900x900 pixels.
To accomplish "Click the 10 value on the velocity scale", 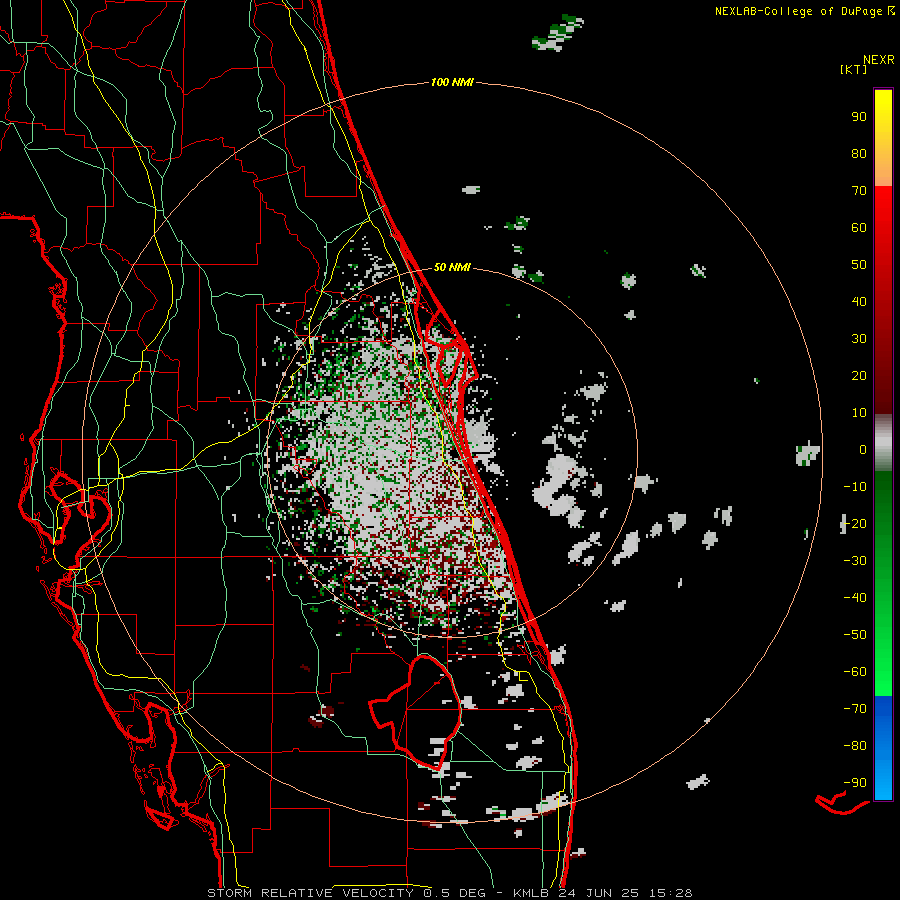I will [859, 413].
